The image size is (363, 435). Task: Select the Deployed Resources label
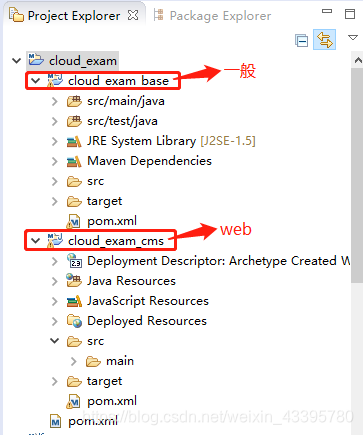coord(147,321)
